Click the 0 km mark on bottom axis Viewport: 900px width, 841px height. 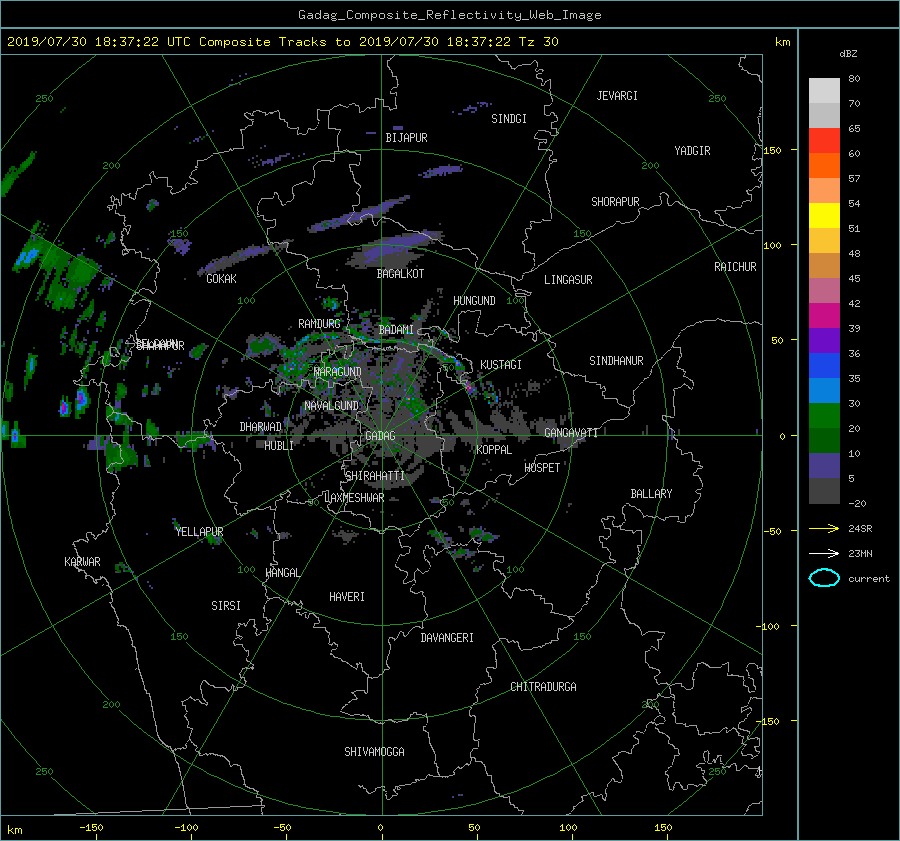(380, 828)
